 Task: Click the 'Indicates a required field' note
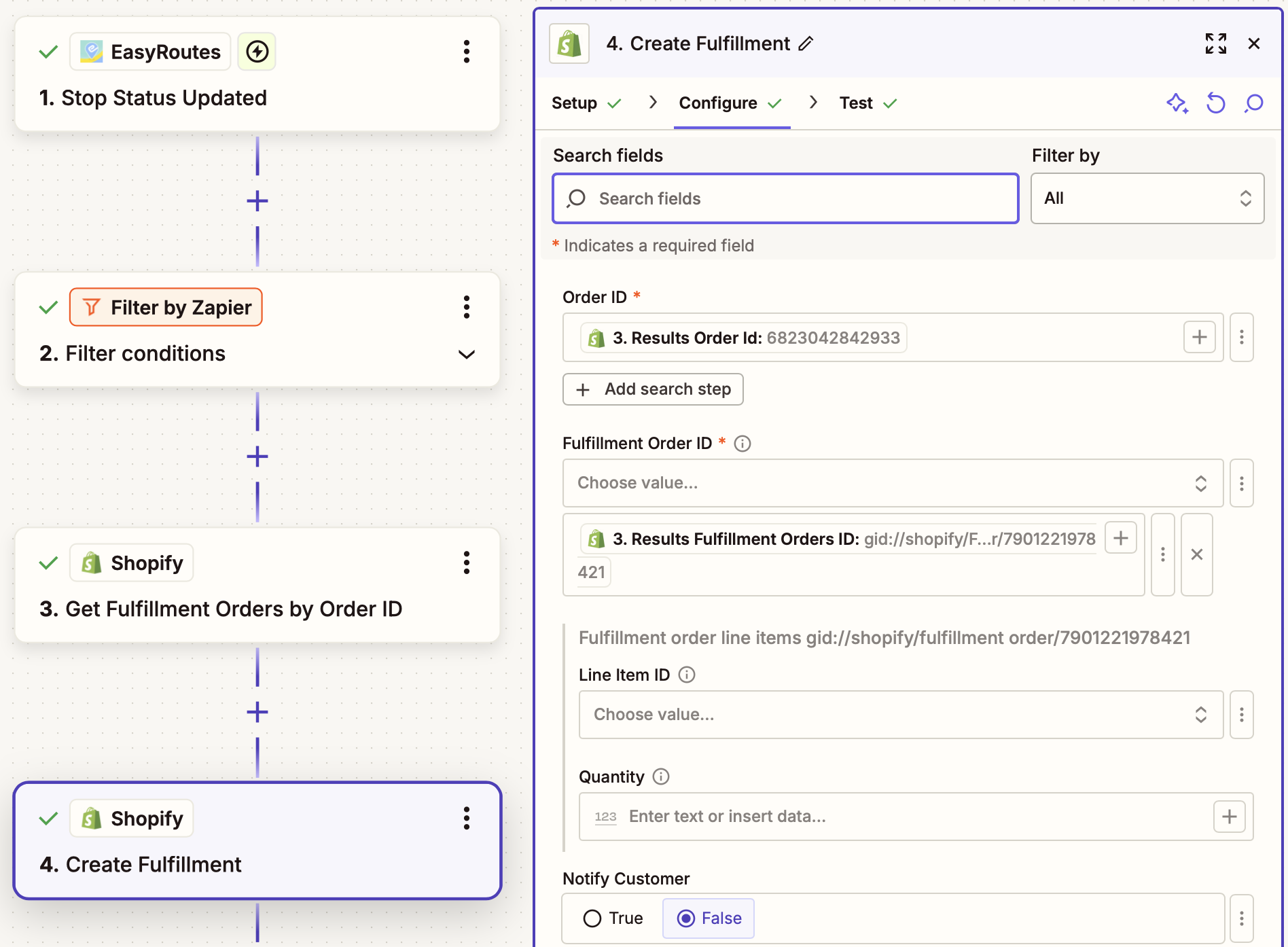[654, 245]
